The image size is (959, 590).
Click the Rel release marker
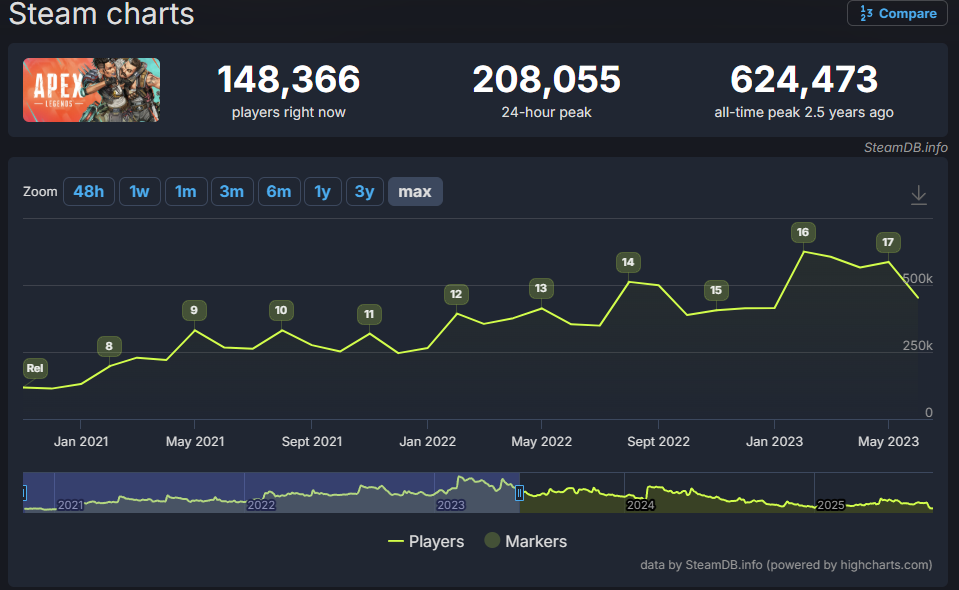coord(35,368)
